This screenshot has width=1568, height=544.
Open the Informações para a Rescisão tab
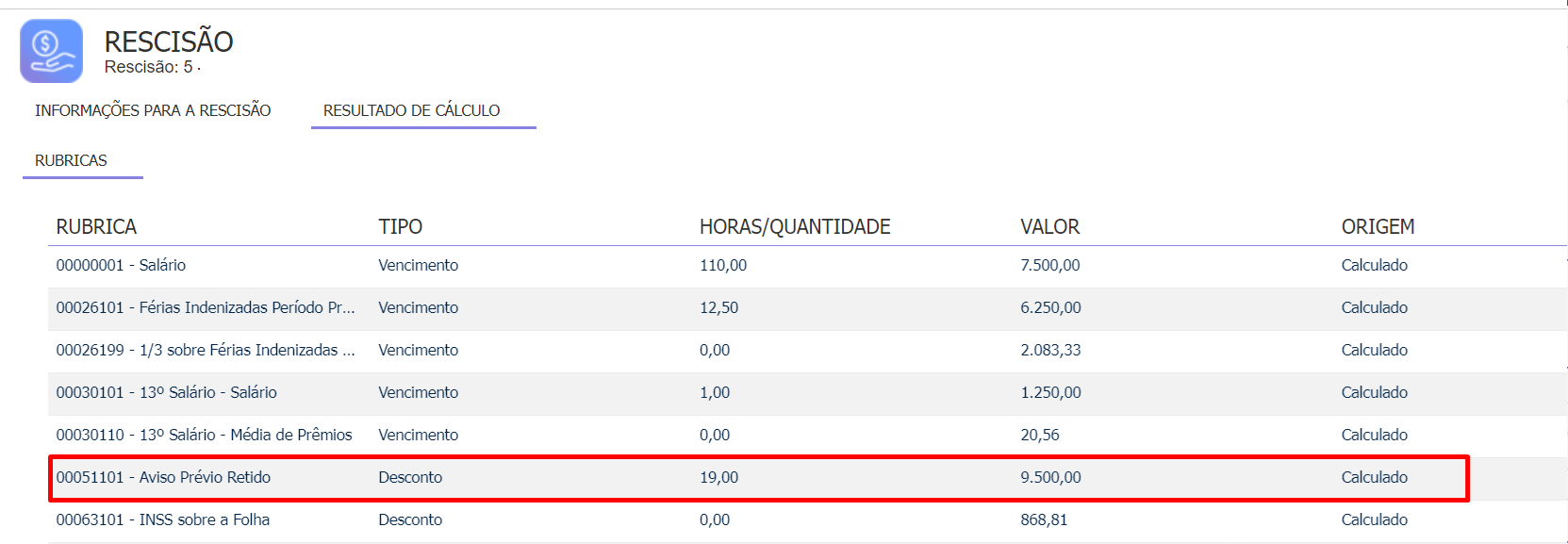[153, 110]
